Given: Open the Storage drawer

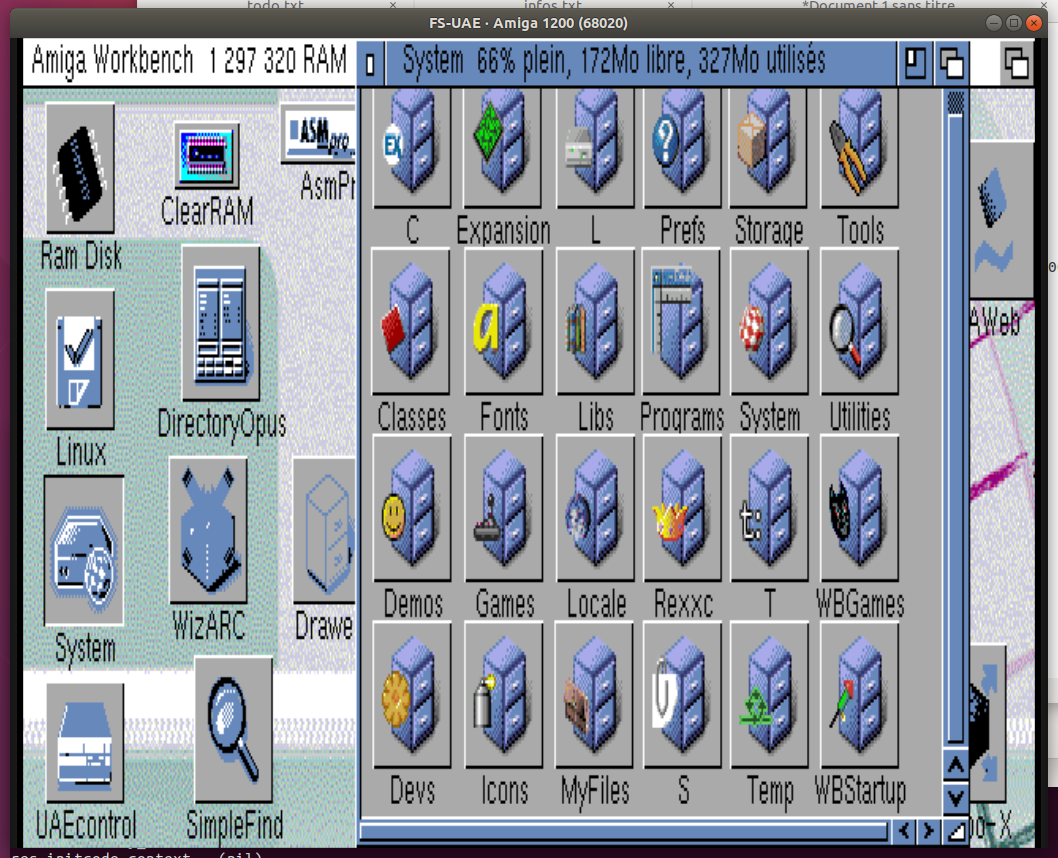Looking at the screenshot, I should 769,148.
